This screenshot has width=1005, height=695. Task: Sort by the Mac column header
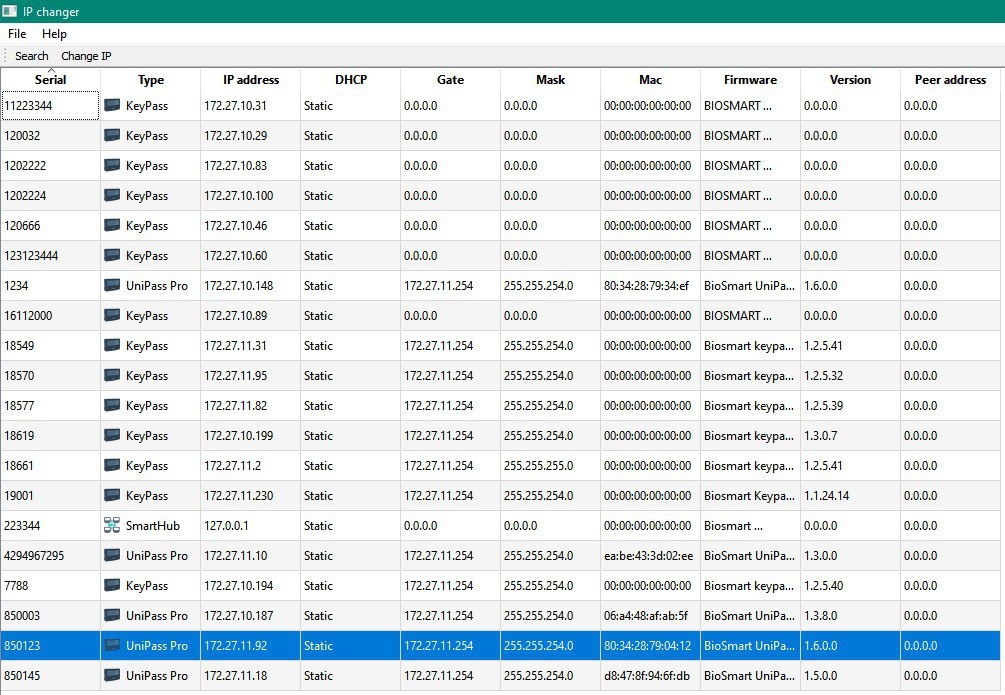tap(650, 80)
